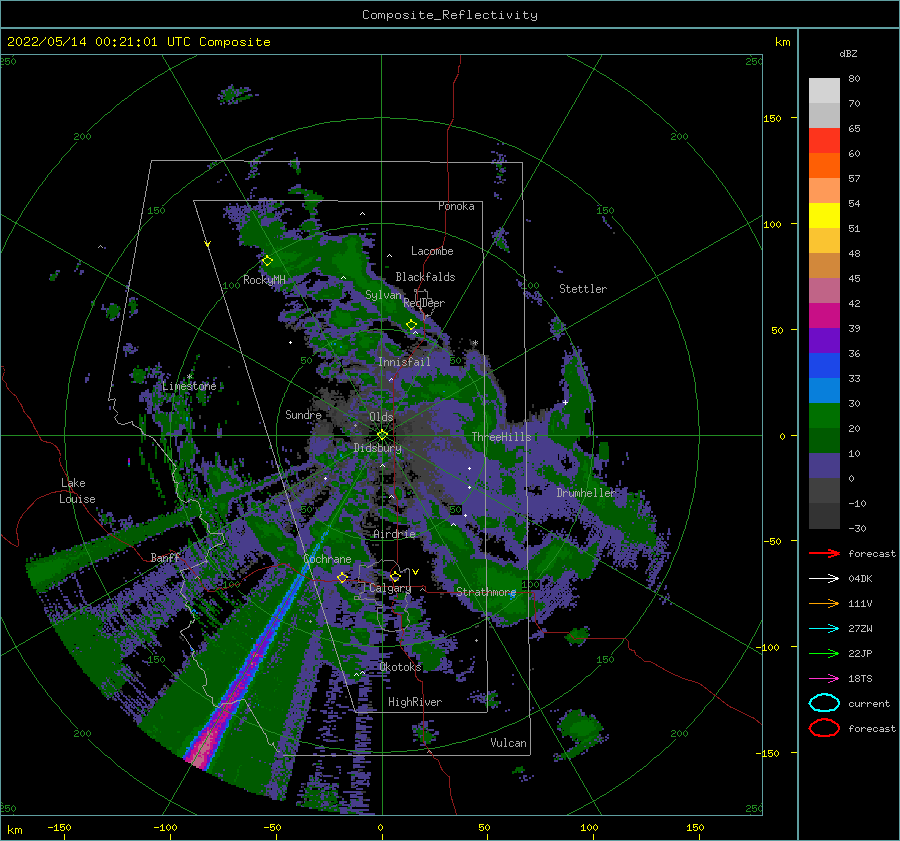Click the RockyMH map label
This screenshot has width=900, height=841.
pos(264,280)
